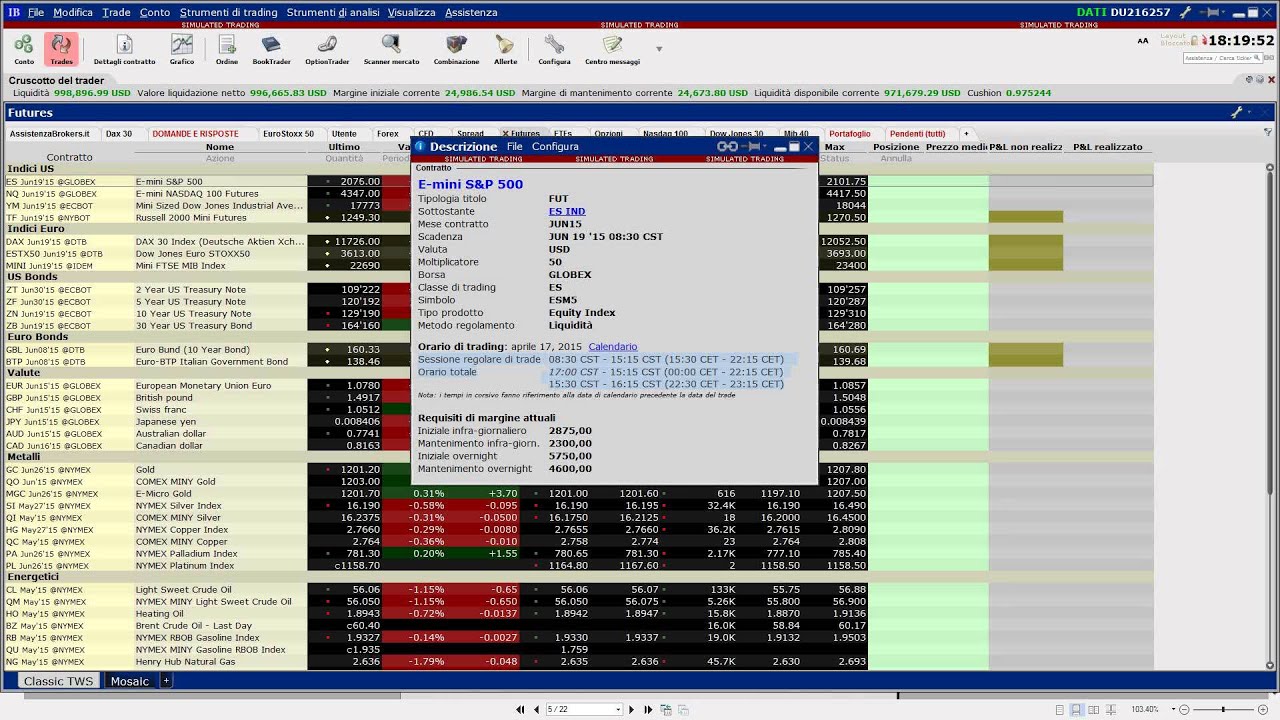Open Dettagli contratto from the toolbar

(x=124, y=49)
